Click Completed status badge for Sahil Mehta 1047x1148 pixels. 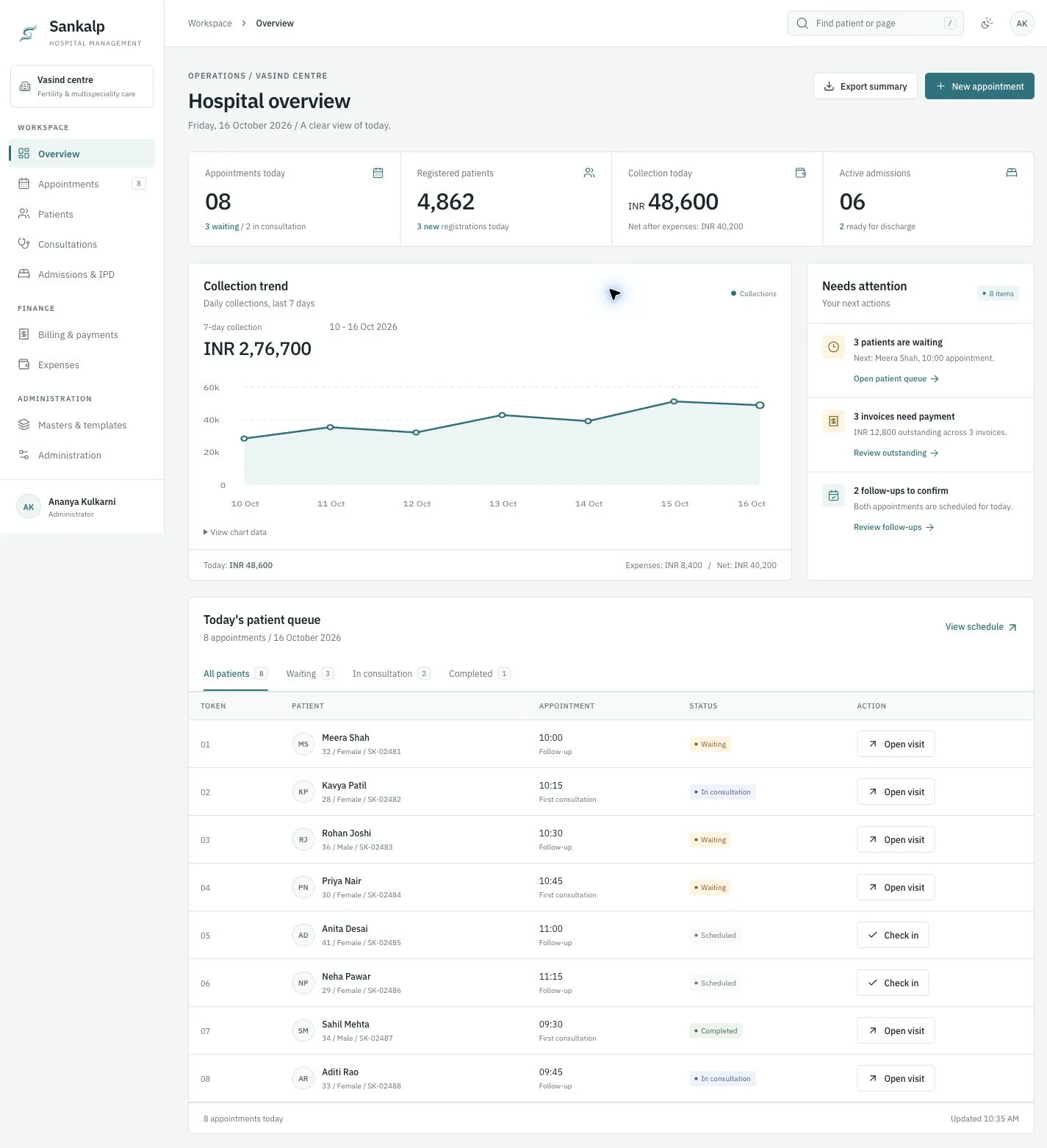click(x=716, y=1030)
